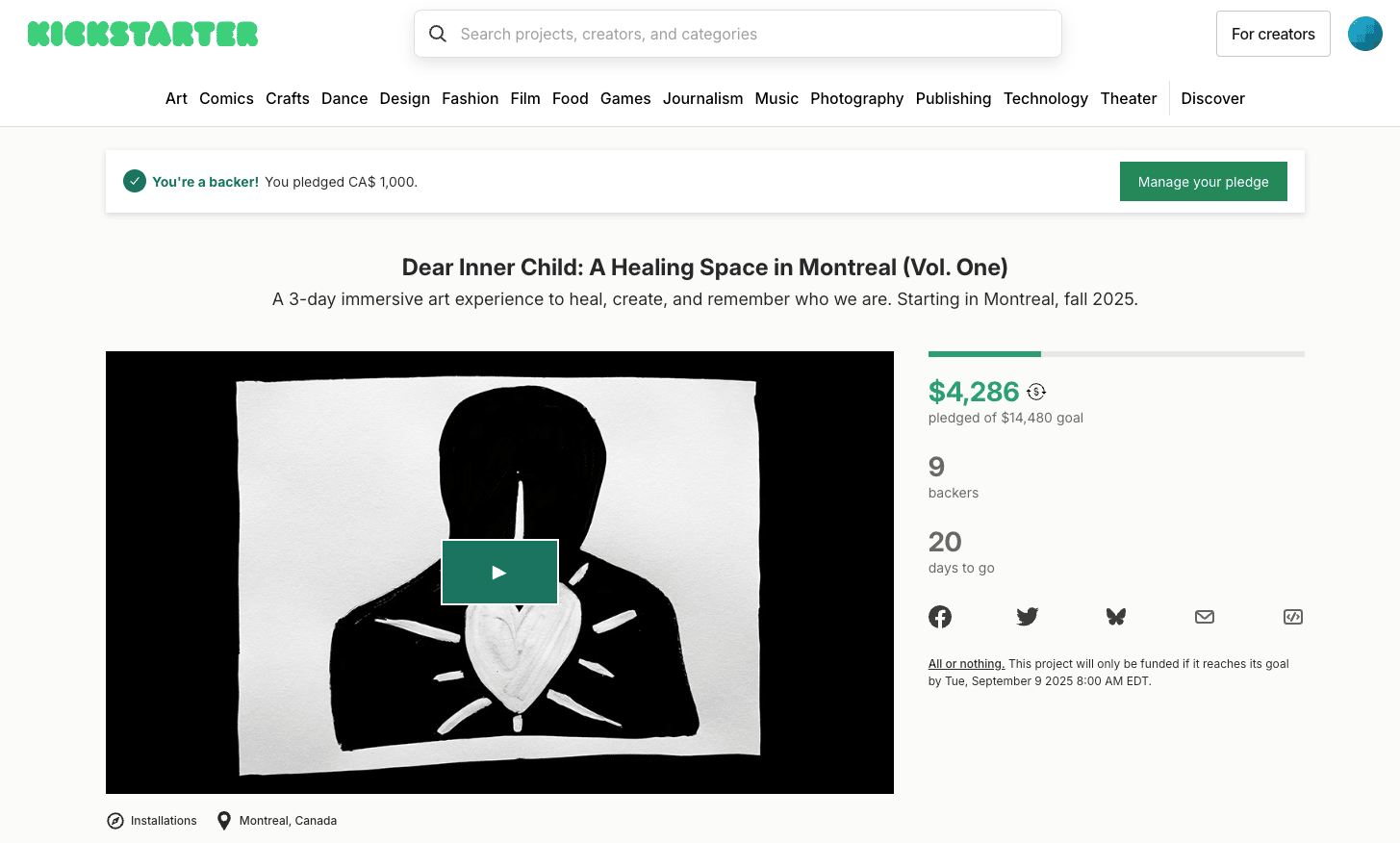Screen dimensions: 1400x843
Task: Click the backer checkmark icon
Action: tap(135, 181)
